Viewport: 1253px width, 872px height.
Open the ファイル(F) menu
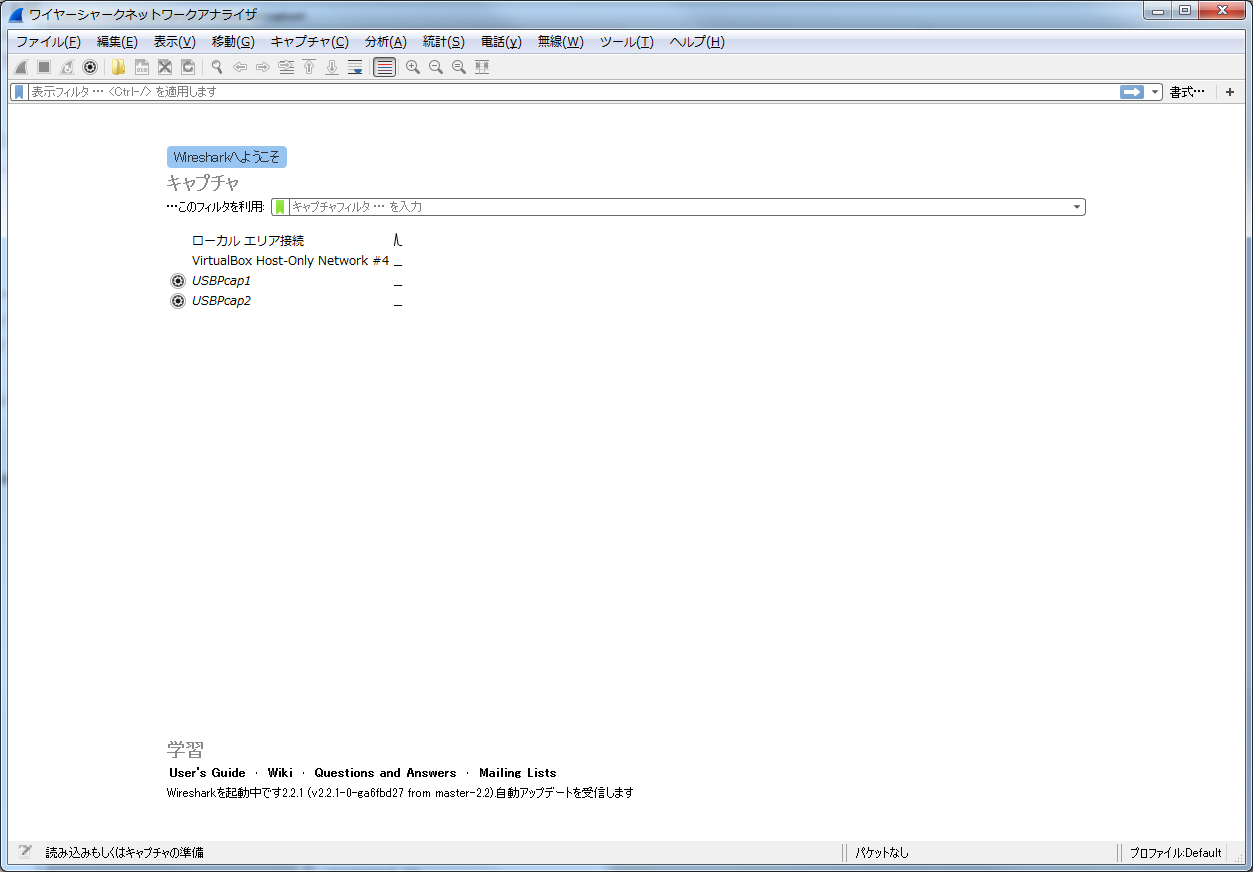[48, 42]
